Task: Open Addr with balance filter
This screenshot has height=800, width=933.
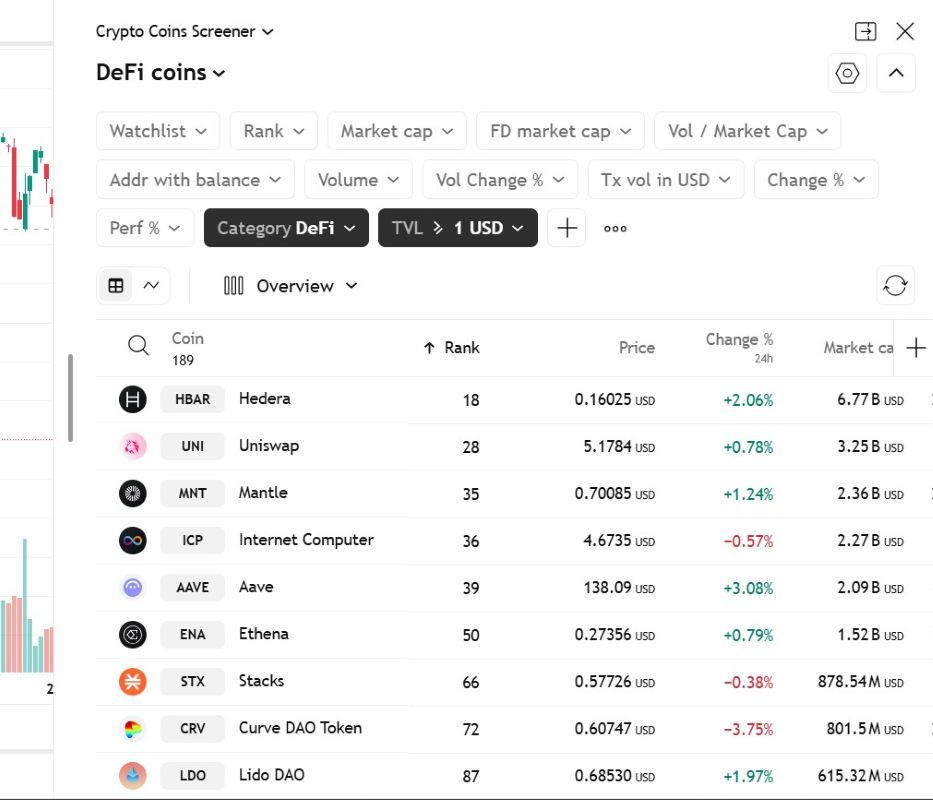Action: 195,180
